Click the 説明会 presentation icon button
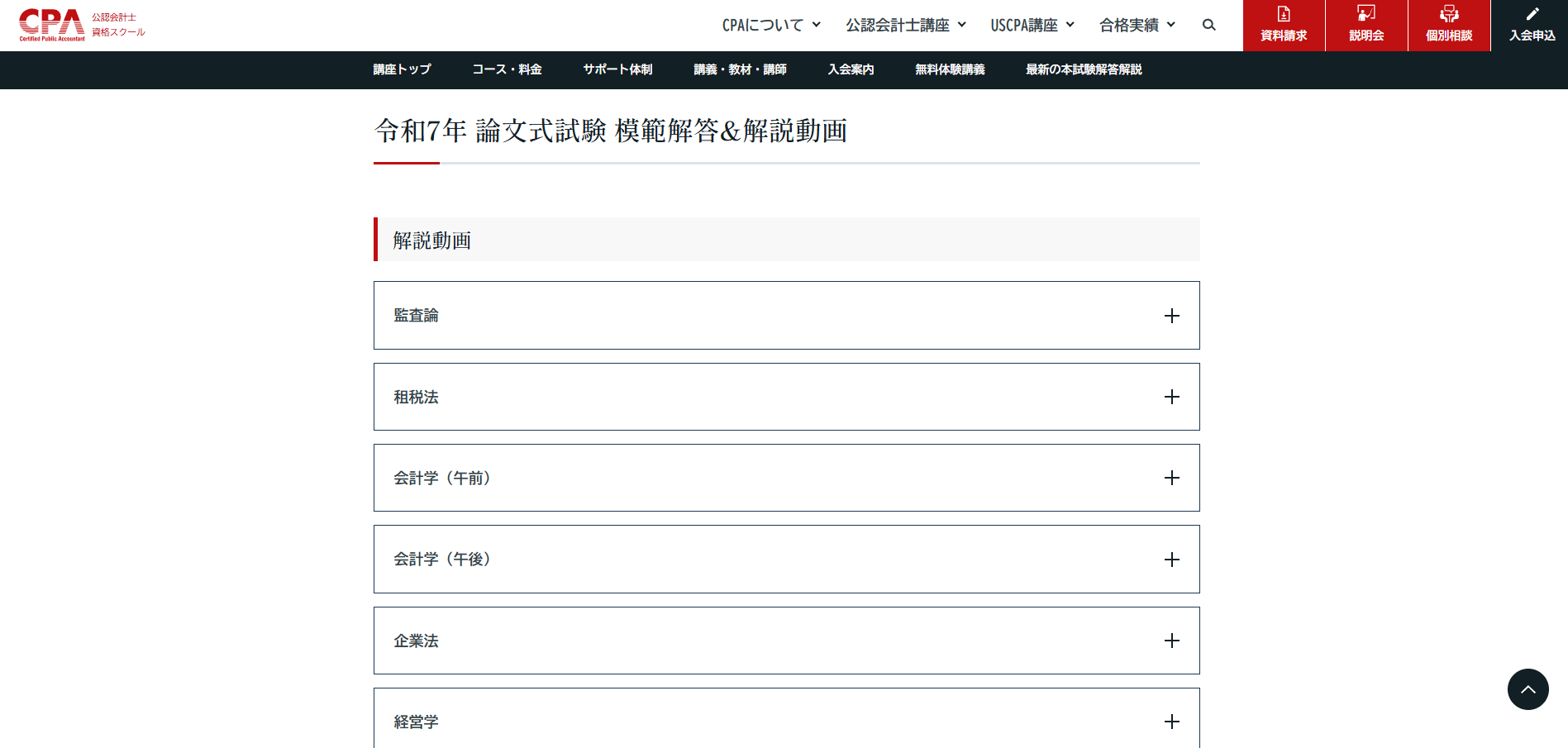 (x=1366, y=25)
